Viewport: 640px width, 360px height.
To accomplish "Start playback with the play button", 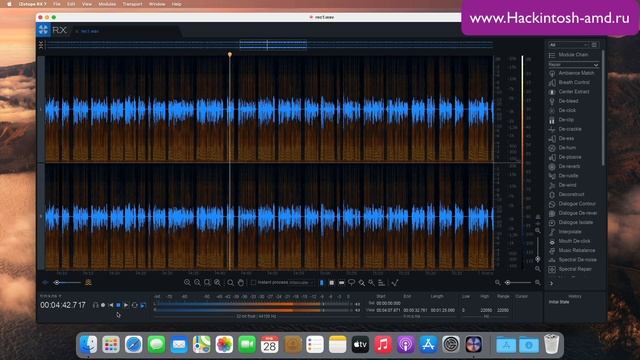I will click(x=126, y=305).
